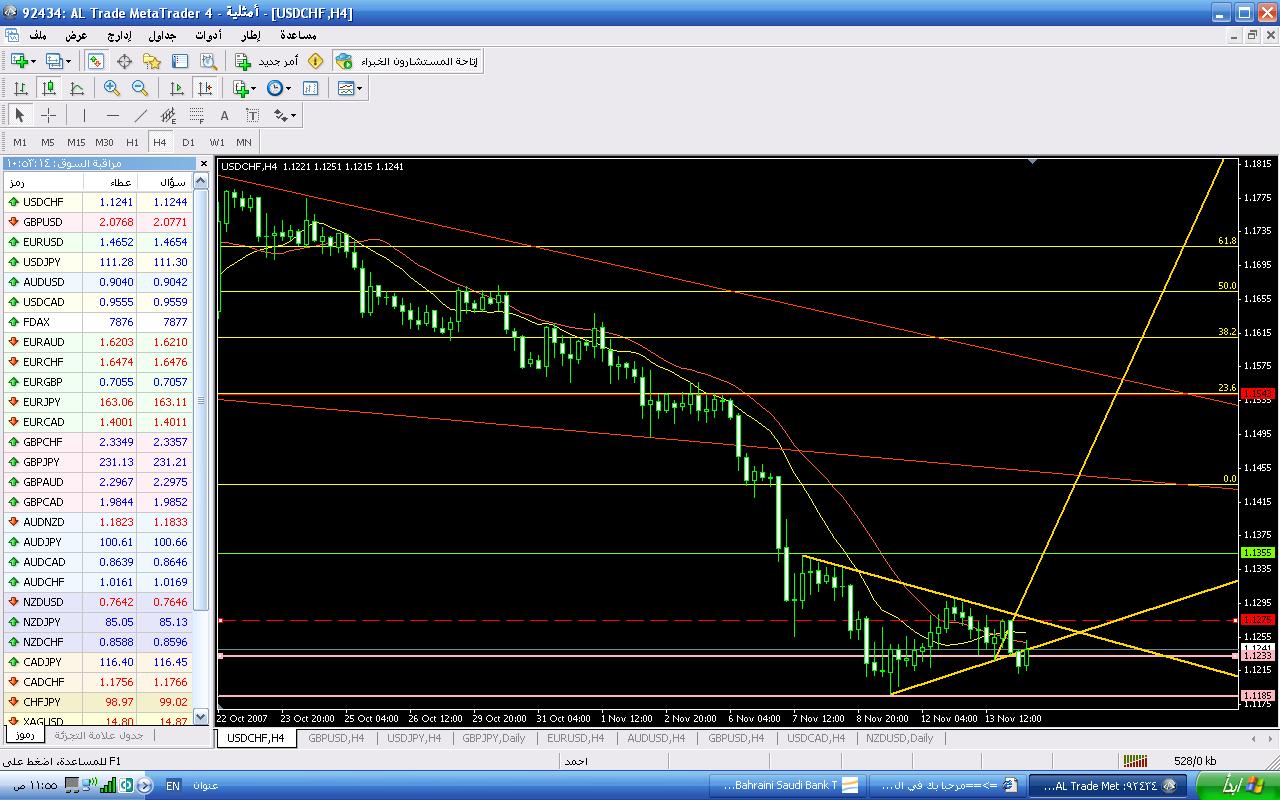Image resolution: width=1280 pixels, height=800 pixels.
Task: Expand the chart periodicity clock dropdown
Action: click(x=280, y=88)
